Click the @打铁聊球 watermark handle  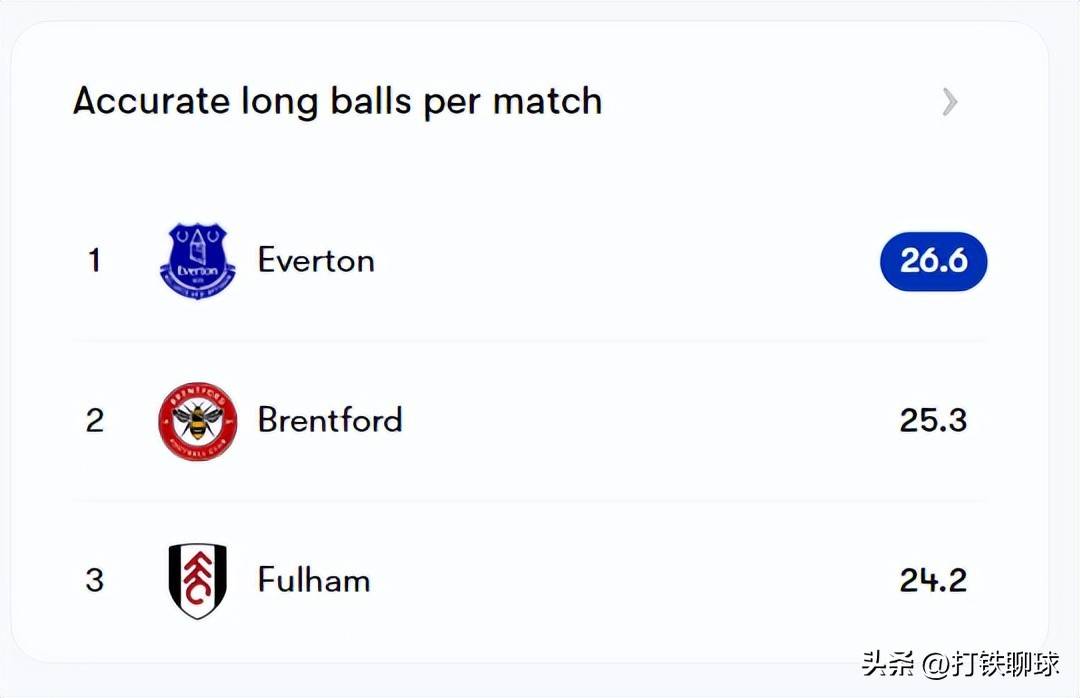click(990, 665)
